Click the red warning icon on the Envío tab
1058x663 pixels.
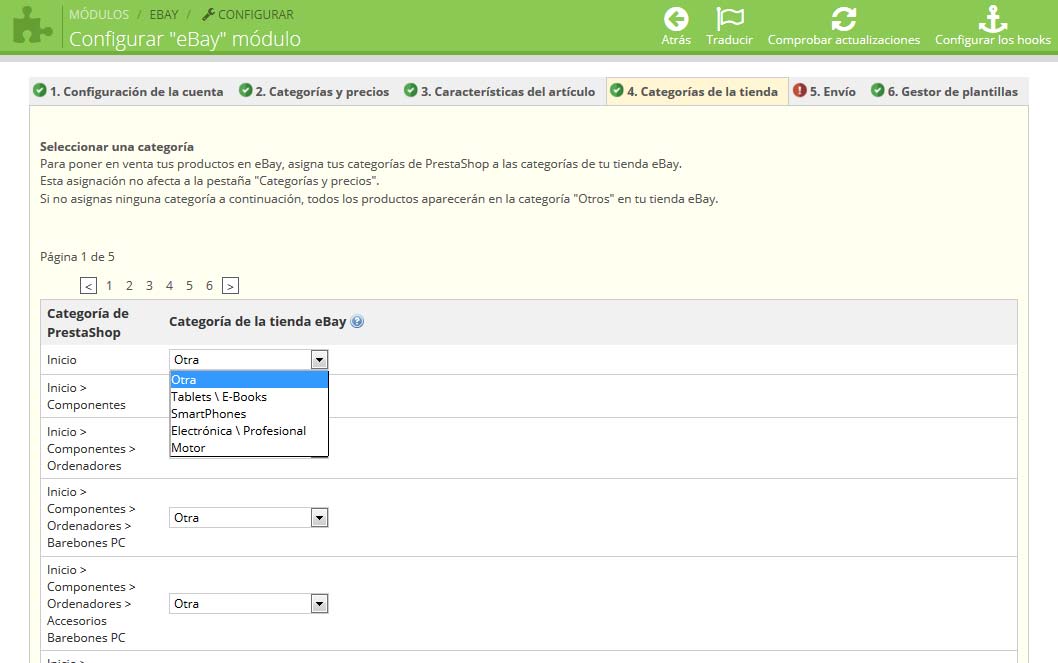[x=800, y=90]
